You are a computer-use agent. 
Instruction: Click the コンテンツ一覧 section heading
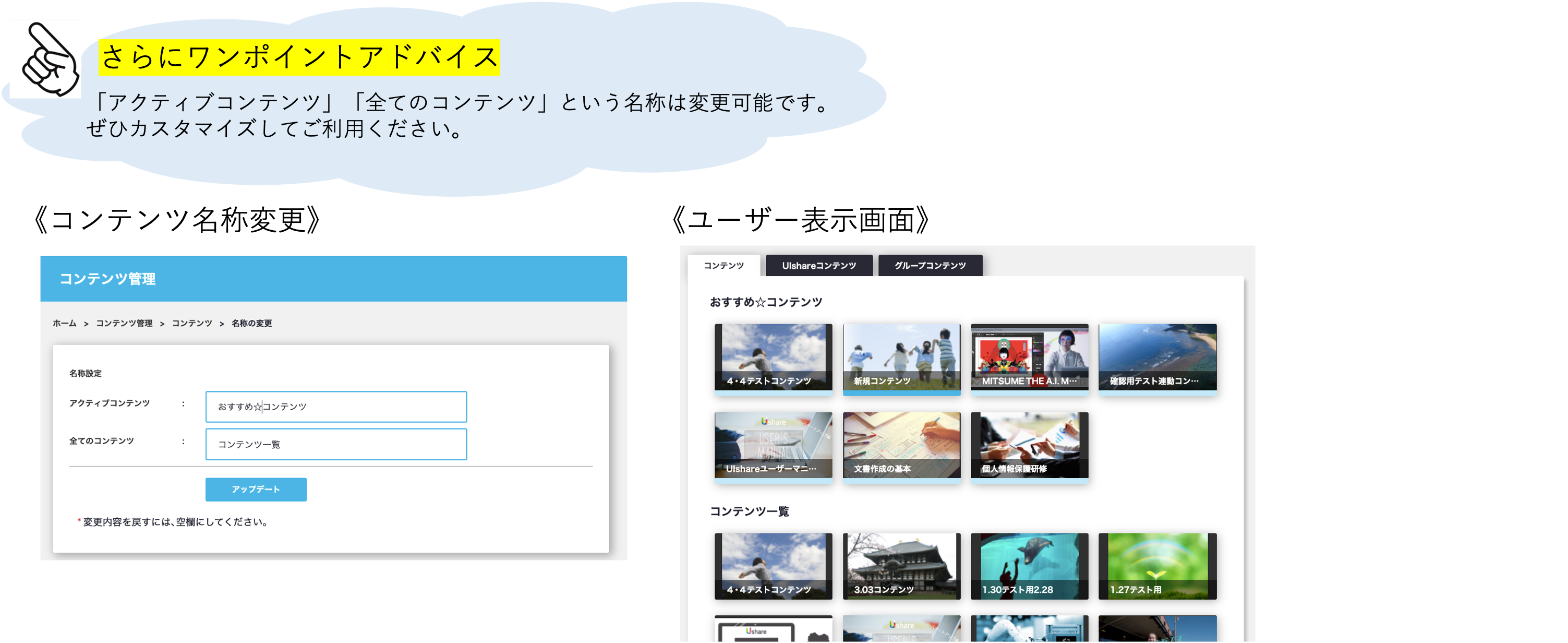pyautogui.click(x=749, y=511)
